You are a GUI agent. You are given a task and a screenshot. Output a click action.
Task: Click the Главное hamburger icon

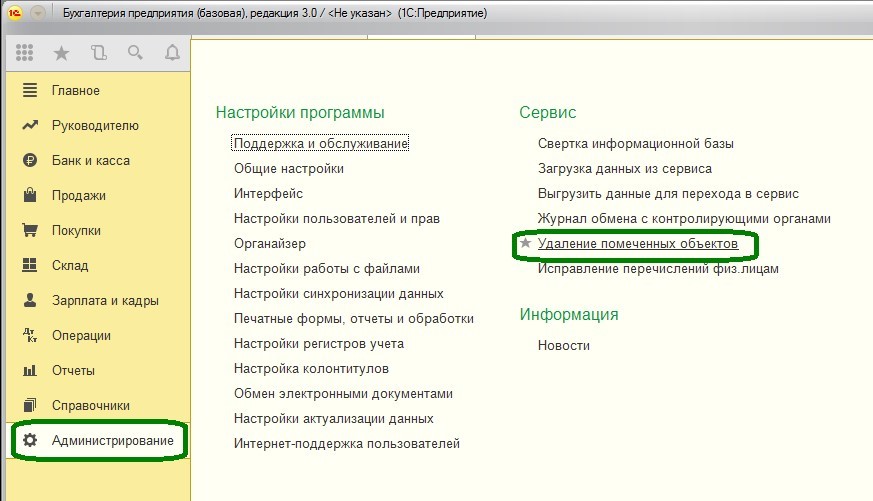pyautogui.click(x=30, y=90)
